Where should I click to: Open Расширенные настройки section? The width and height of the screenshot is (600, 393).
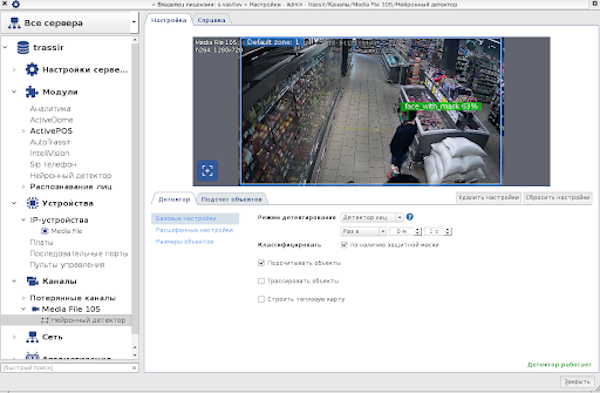click(194, 230)
